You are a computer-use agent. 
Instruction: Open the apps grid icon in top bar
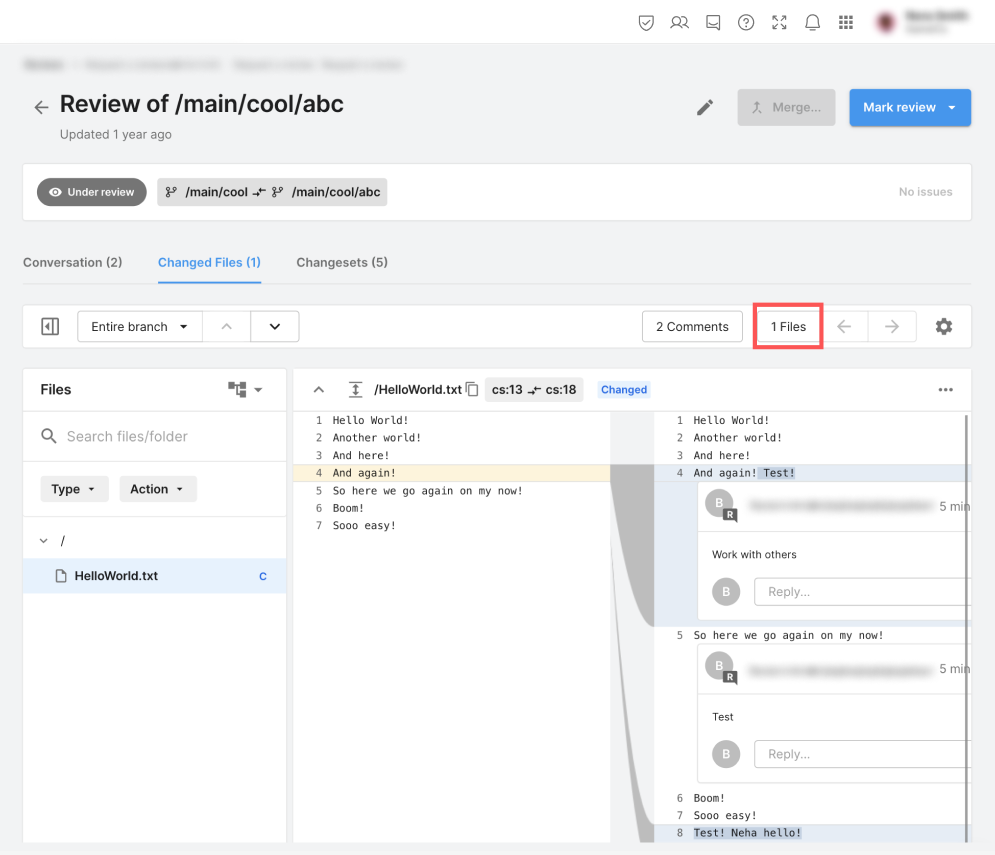(x=846, y=22)
